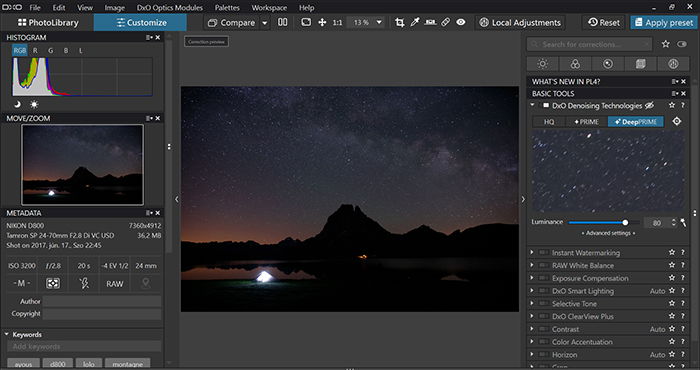700x370 pixels.
Task: Enable Selective Tone switch
Action: point(543,303)
